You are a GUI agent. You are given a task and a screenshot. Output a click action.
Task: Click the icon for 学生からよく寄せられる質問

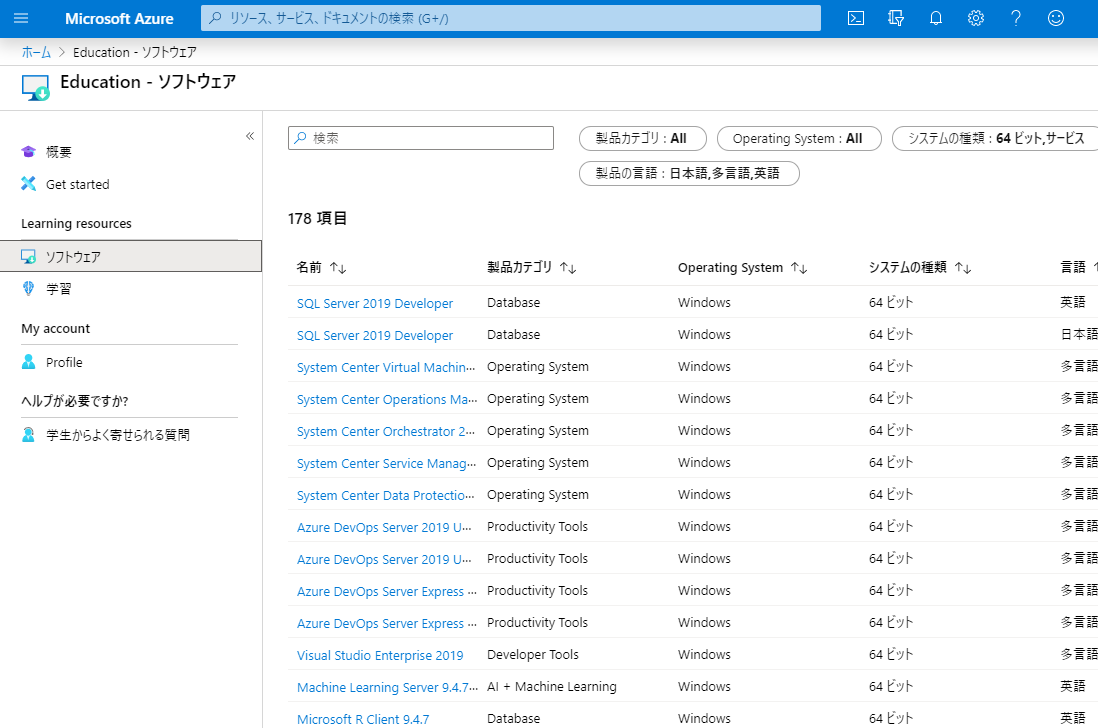[x=28, y=435]
